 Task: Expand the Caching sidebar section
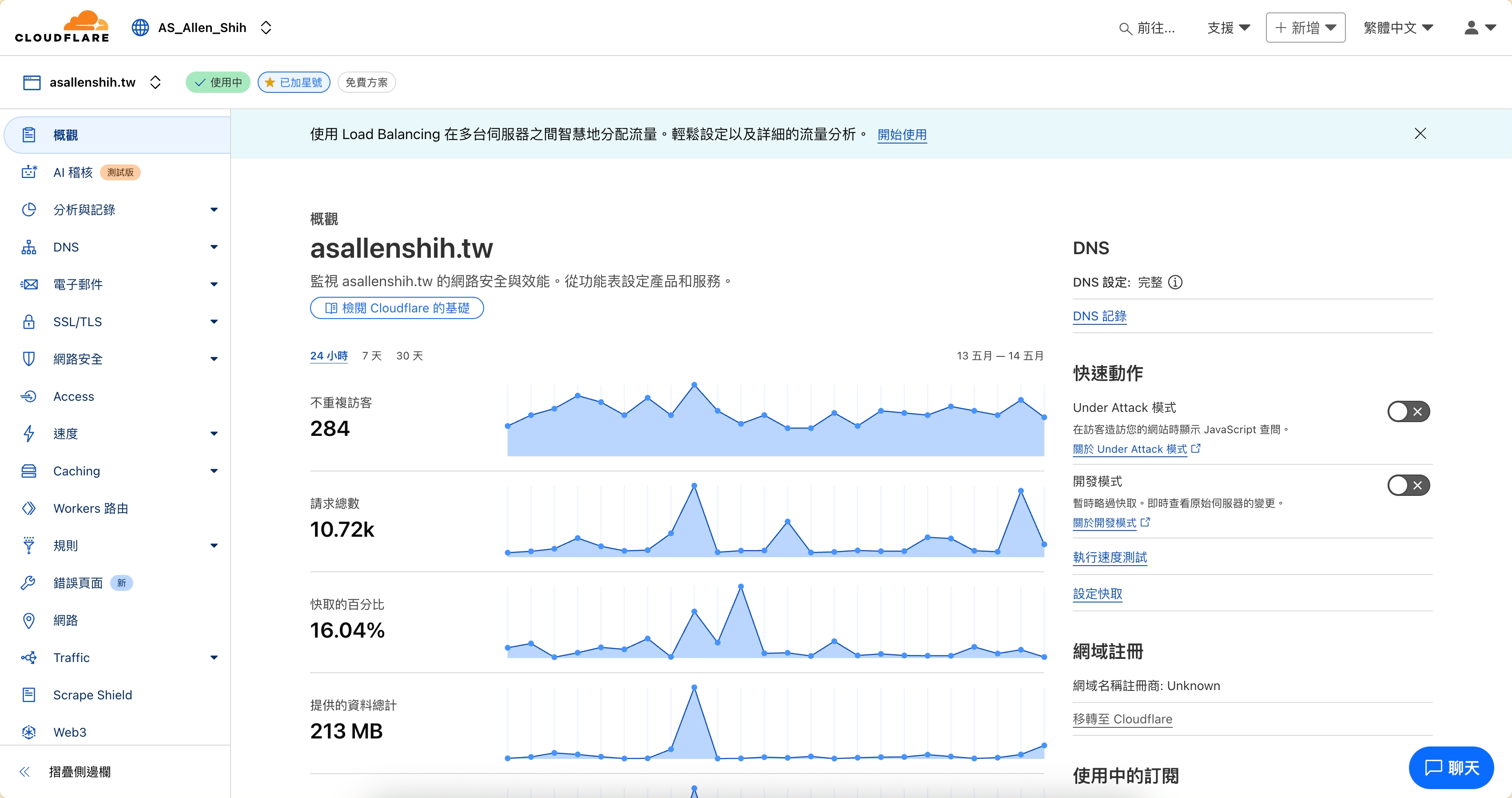tap(214, 471)
